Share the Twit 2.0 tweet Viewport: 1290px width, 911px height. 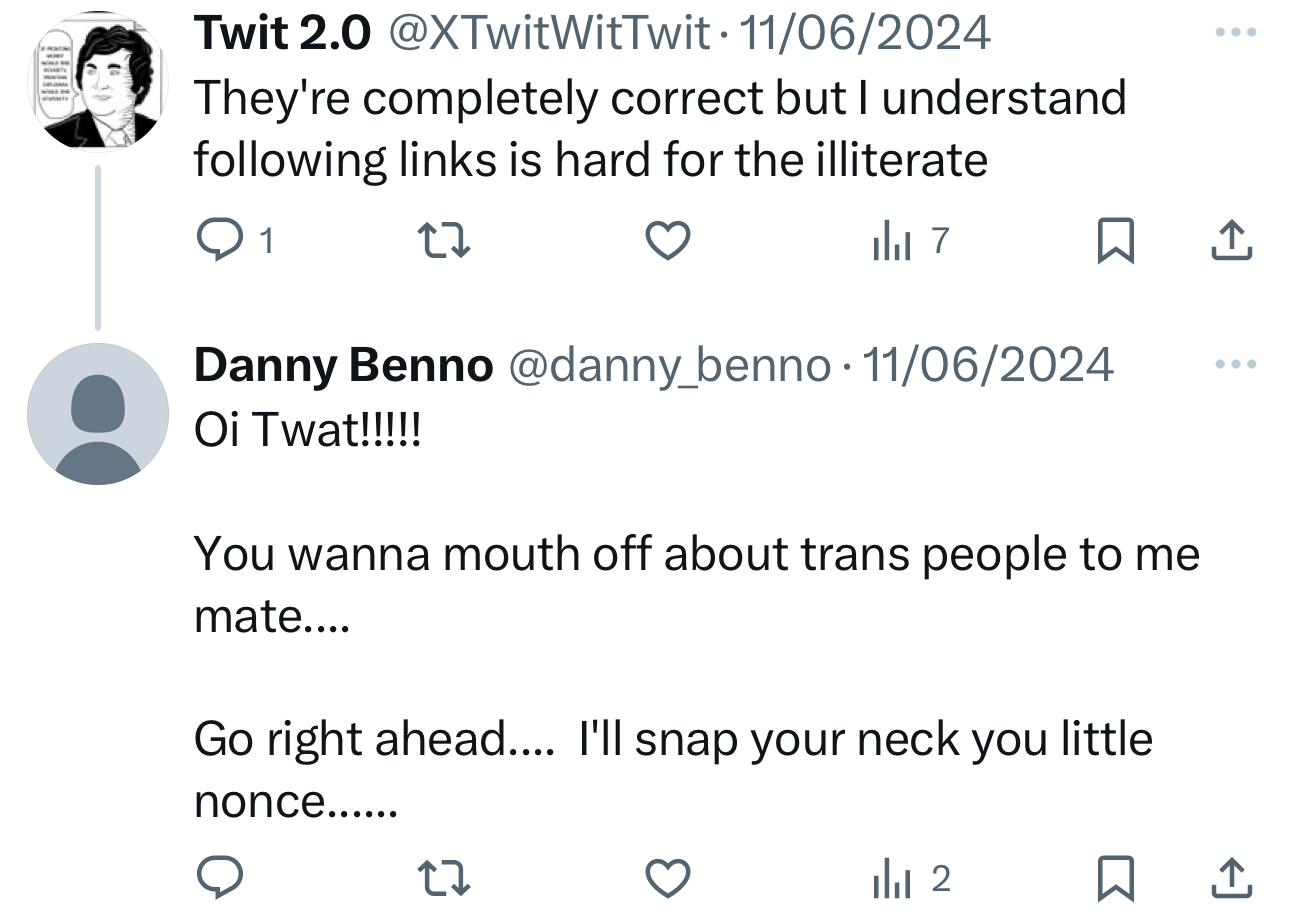(x=1232, y=240)
